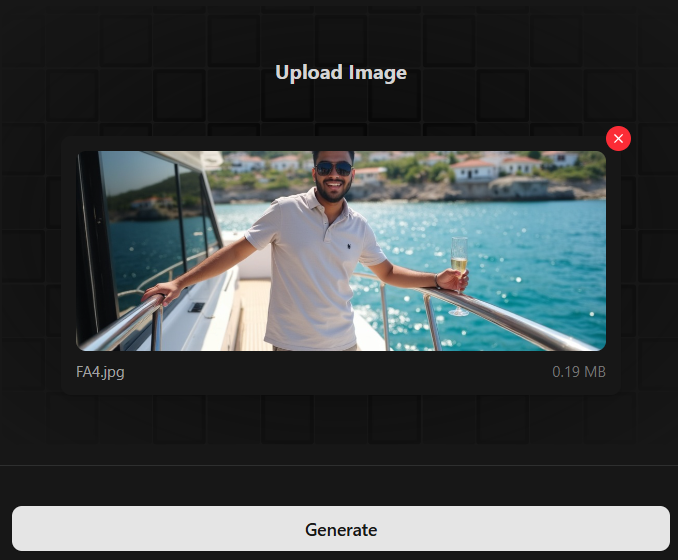Click the Upload Image heading
Image resolution: width=678 pixels, height=560 pixels.
pos(340,73)
